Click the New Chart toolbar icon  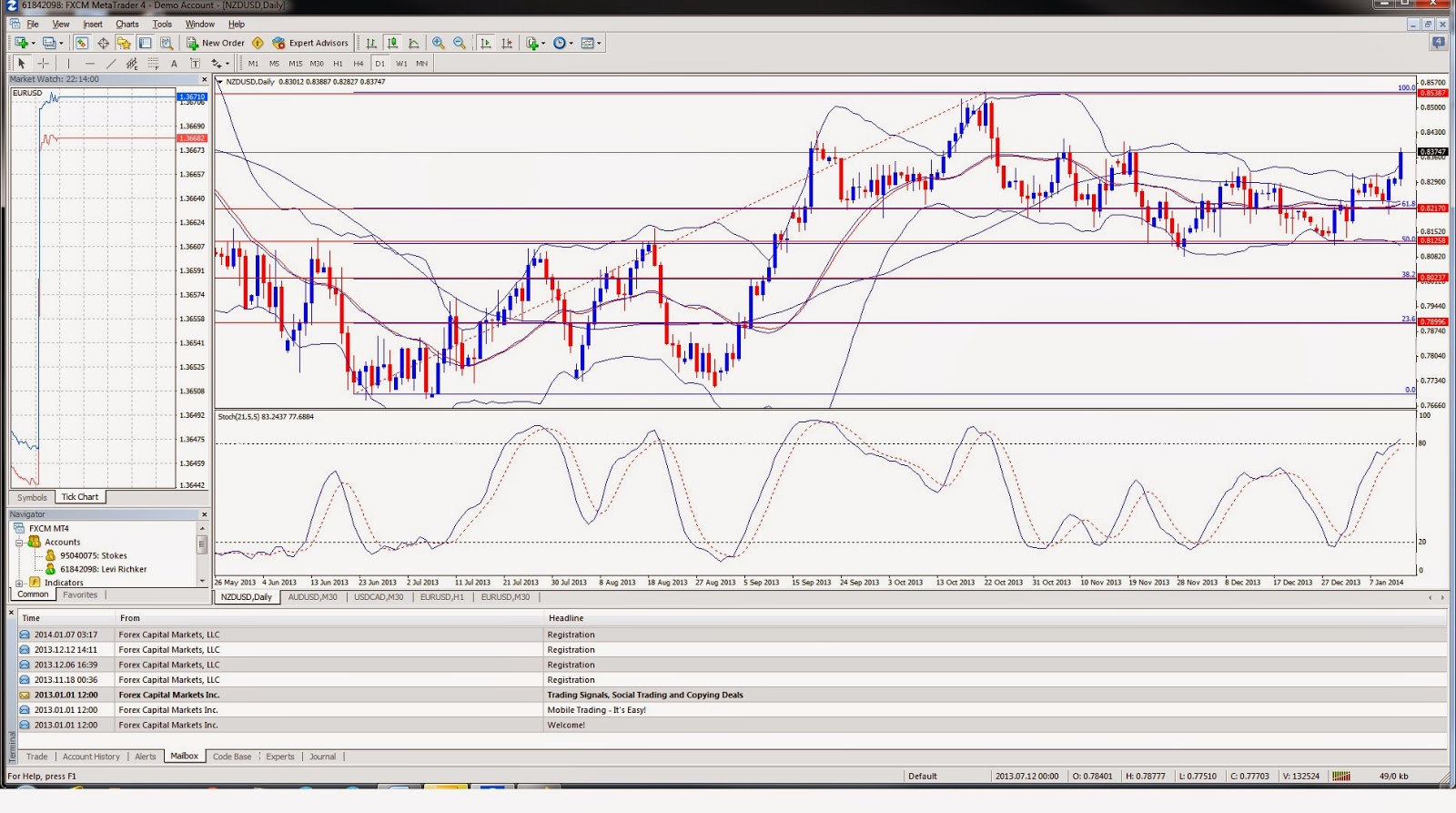(x=21, y=43)
